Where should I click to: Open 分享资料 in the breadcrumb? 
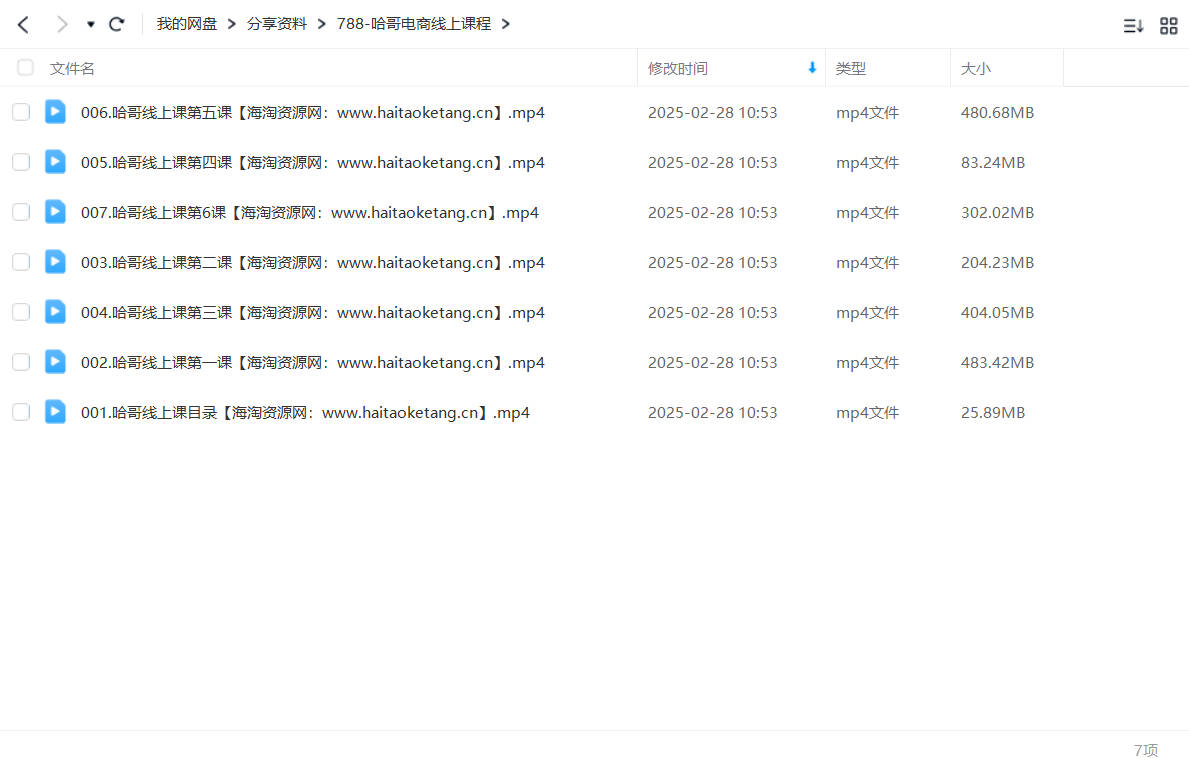point(277,24)
